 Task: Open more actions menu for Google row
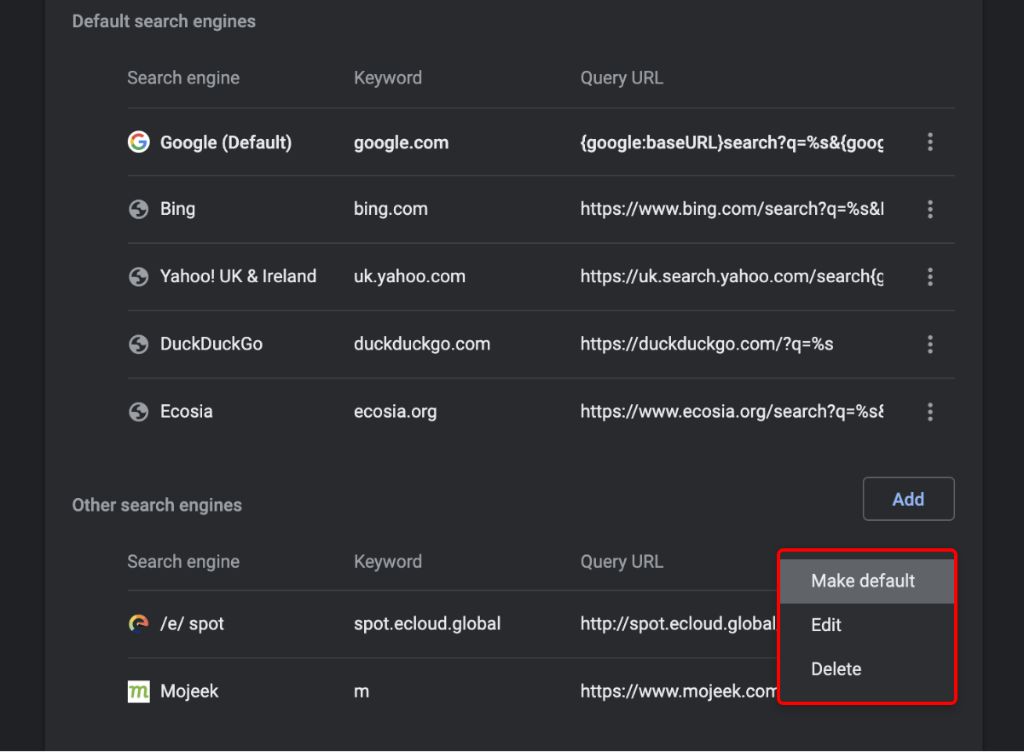[930, 142]
